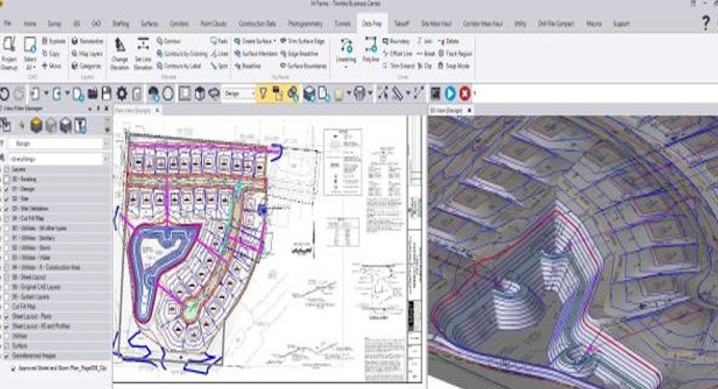Toggle the 01 - Design layer checkbox

tap(7, 189)
